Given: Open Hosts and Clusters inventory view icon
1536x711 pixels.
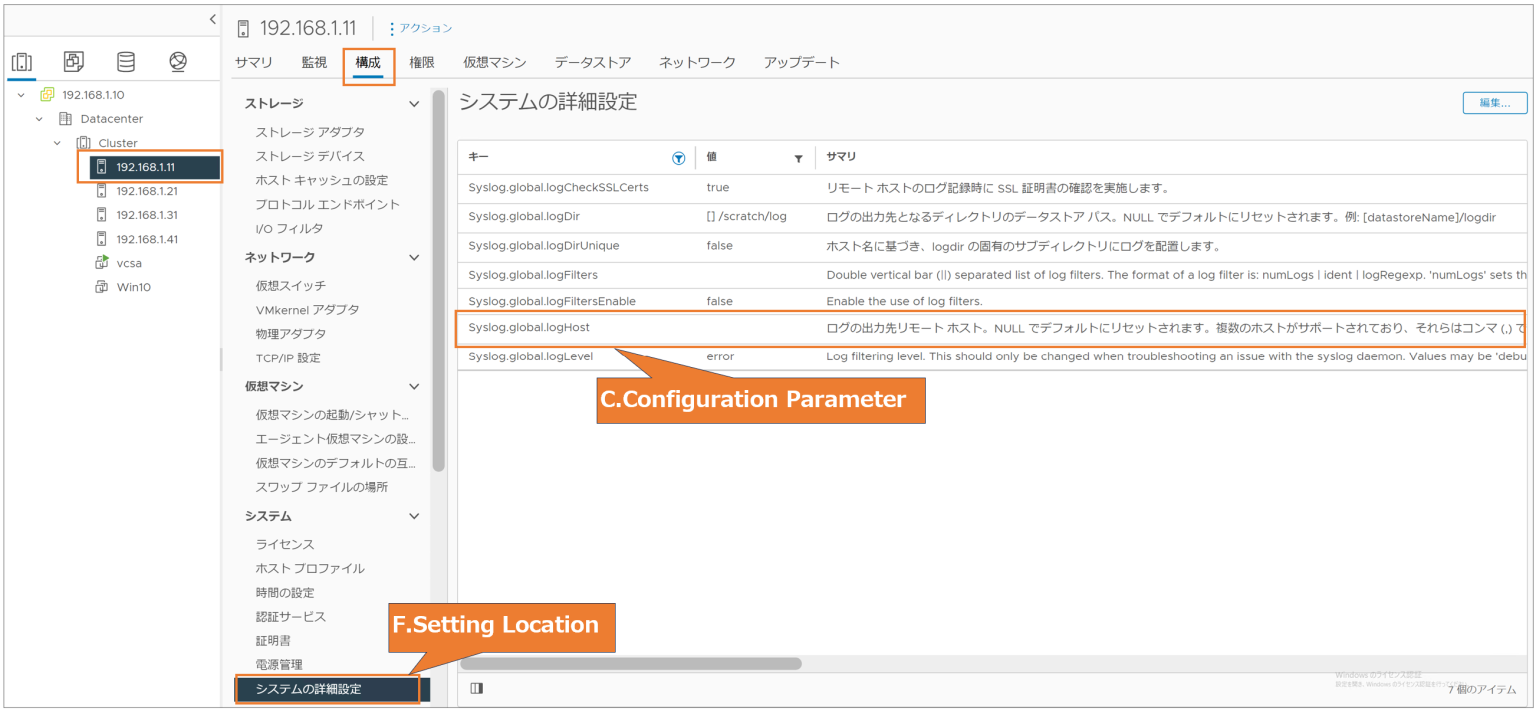Looking at the screenshot, I should [x=22, y=62].
